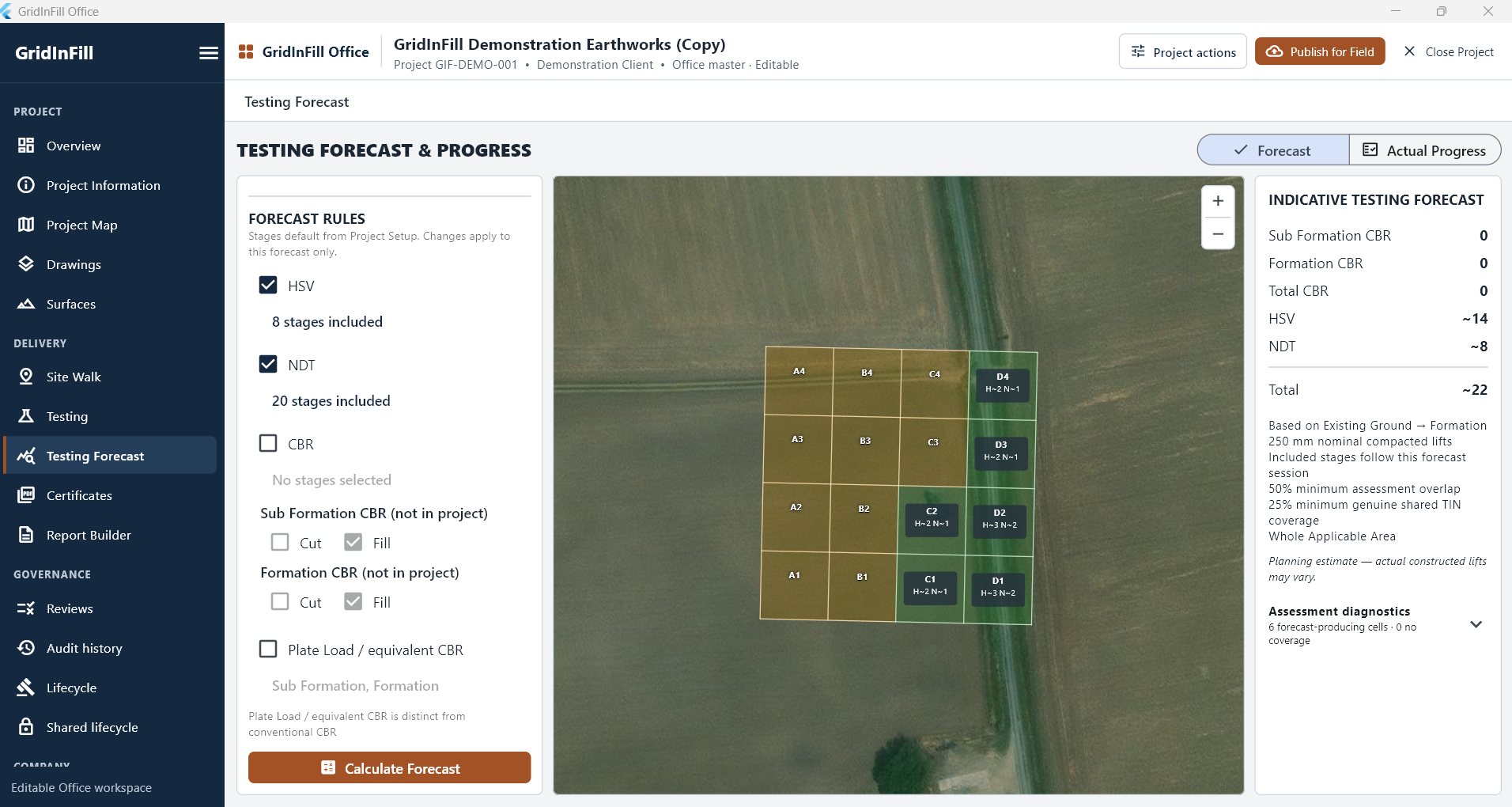Click the Calculate Forecast button

coord(389,767)
